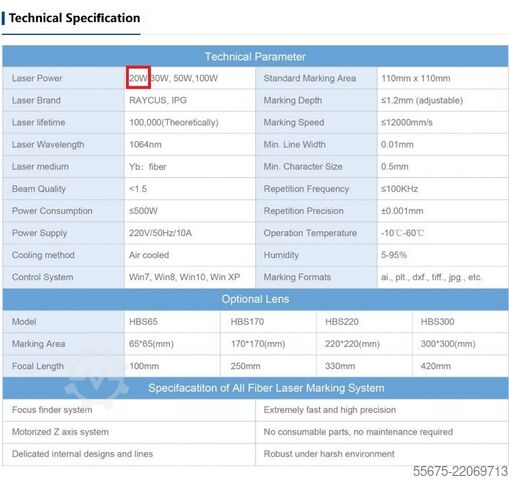Select the HBS300 lens model cell
This screenshot has width=509, height=480.
460,322
